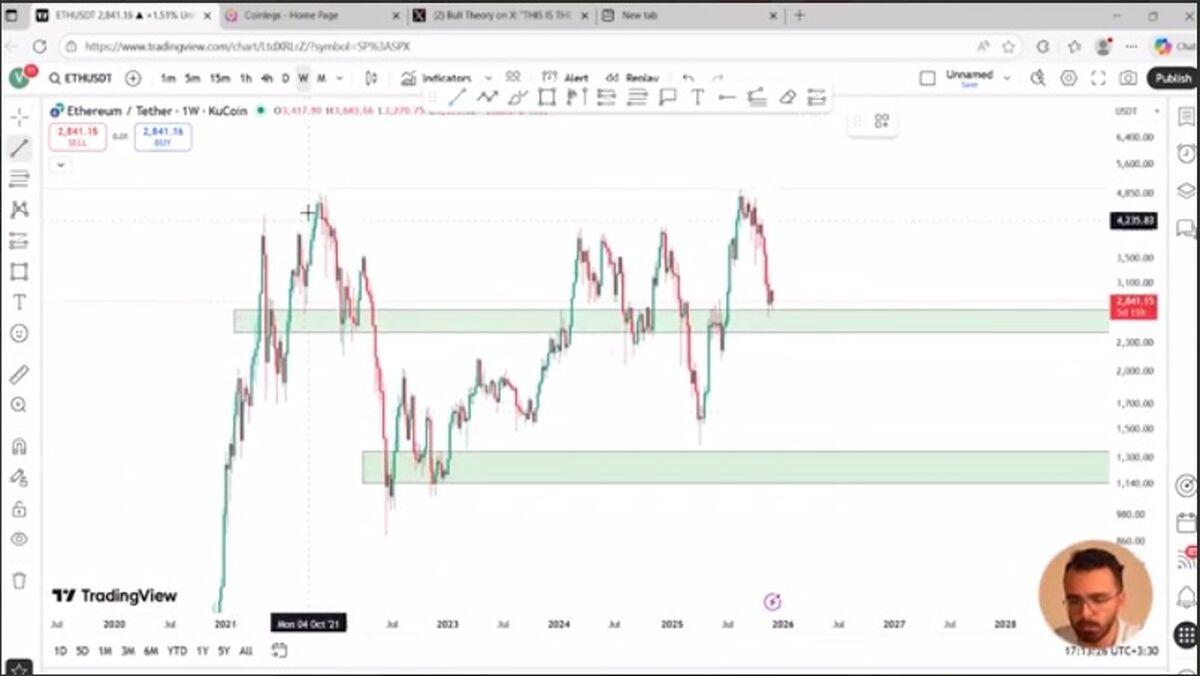Set date range to 1D

(60, 651)
